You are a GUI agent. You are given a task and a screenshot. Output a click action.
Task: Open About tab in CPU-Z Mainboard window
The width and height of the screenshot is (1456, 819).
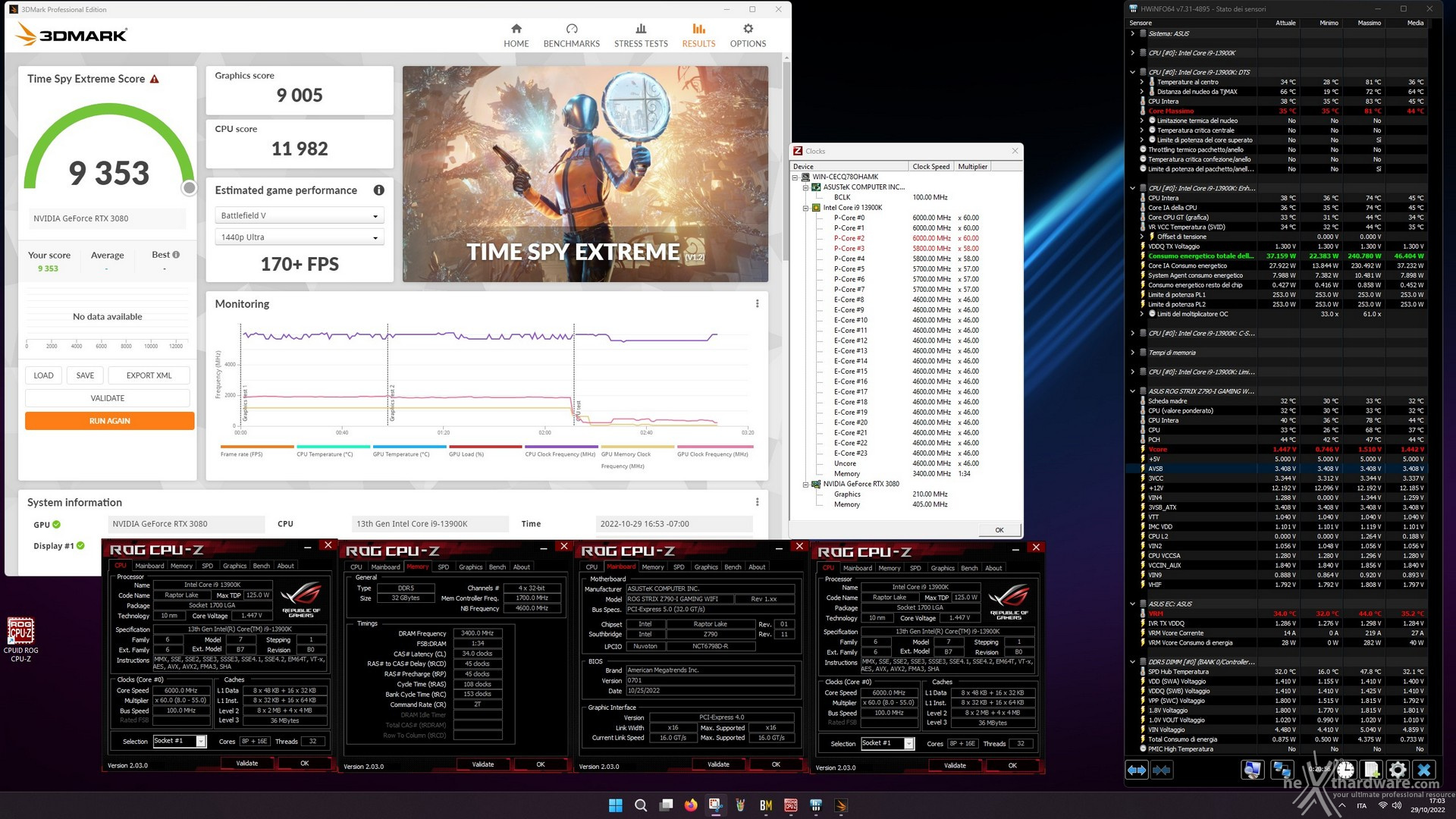[x=757, y=567]
